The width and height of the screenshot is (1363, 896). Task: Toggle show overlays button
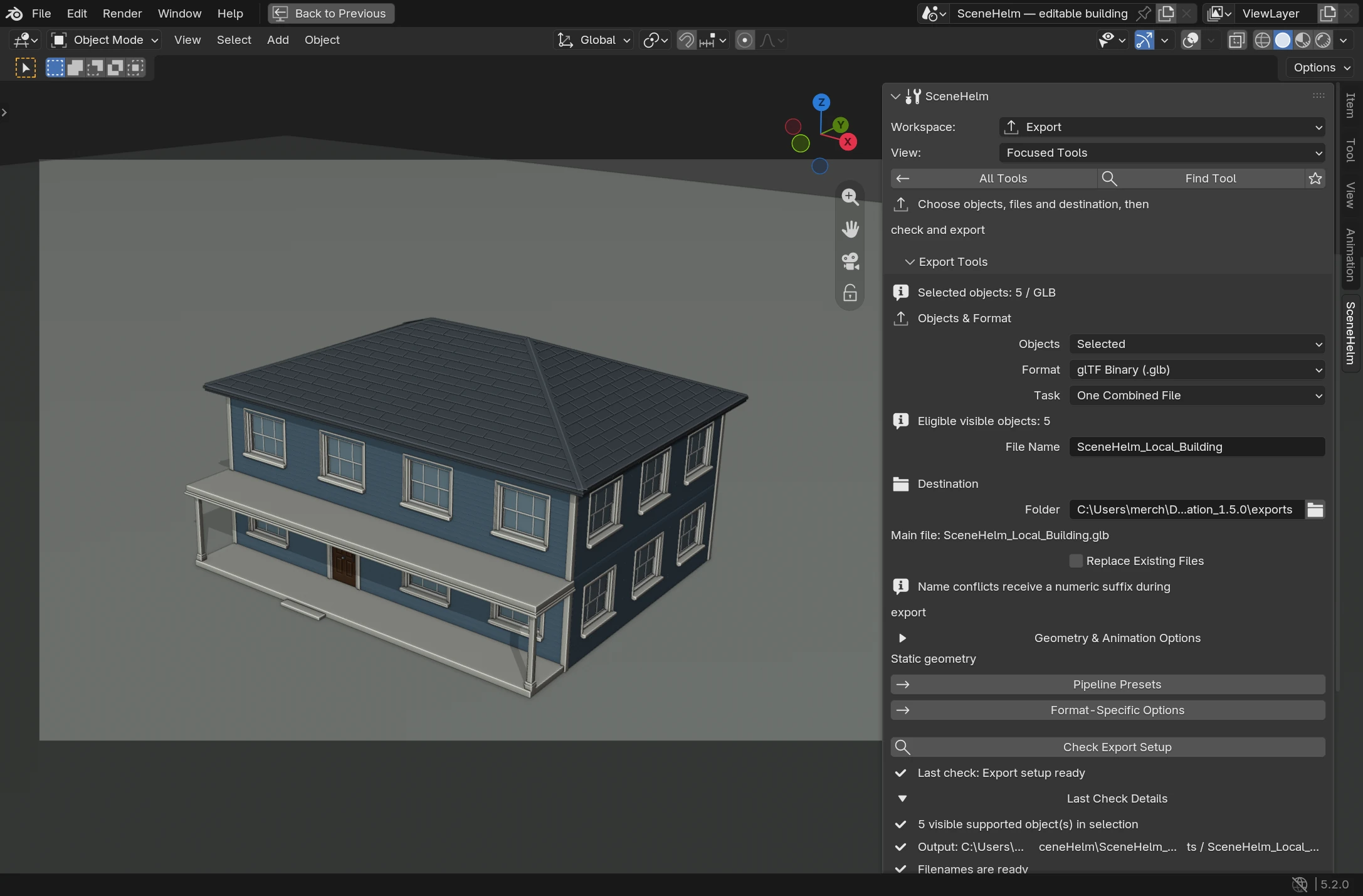(x=1190, y=40)
